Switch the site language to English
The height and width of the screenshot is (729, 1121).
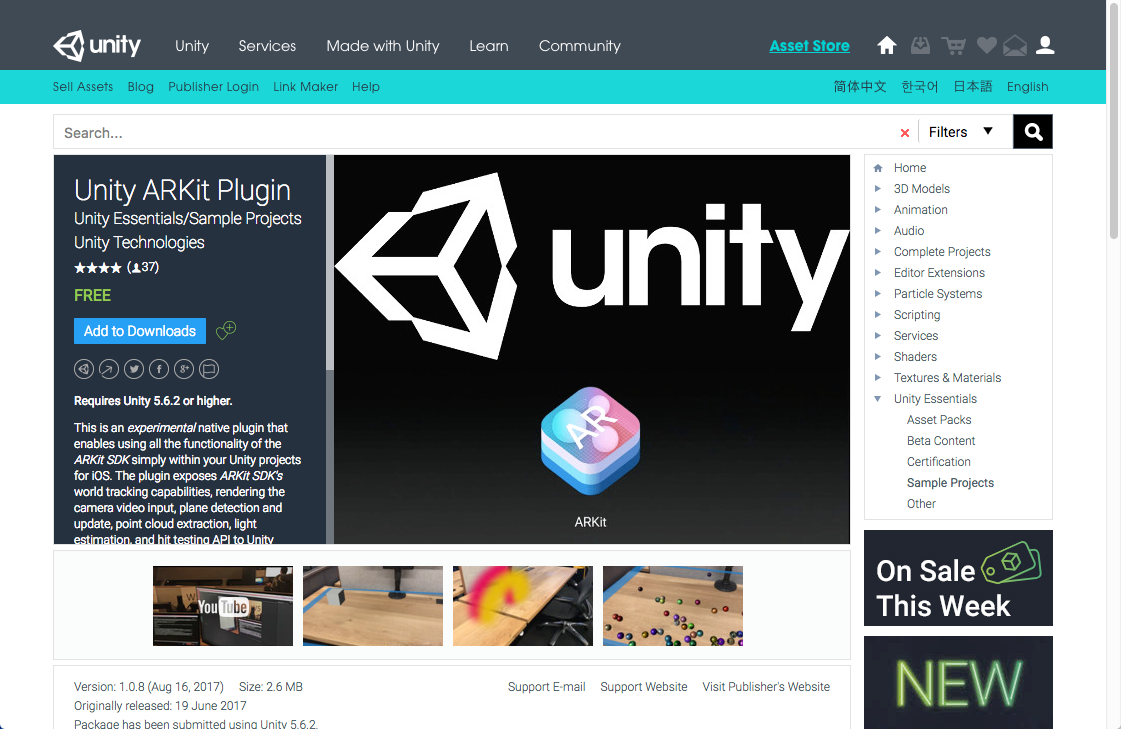[x=1027, y=86]
